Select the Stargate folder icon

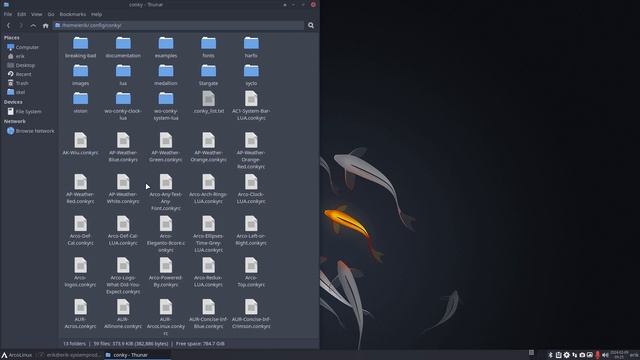pos(208,71)
